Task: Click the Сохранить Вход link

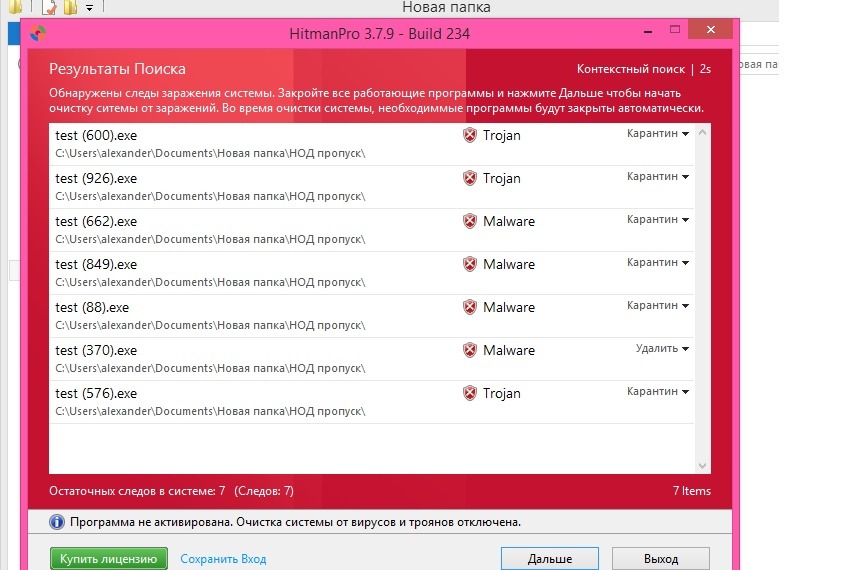Action: click(x=223, y=559)
